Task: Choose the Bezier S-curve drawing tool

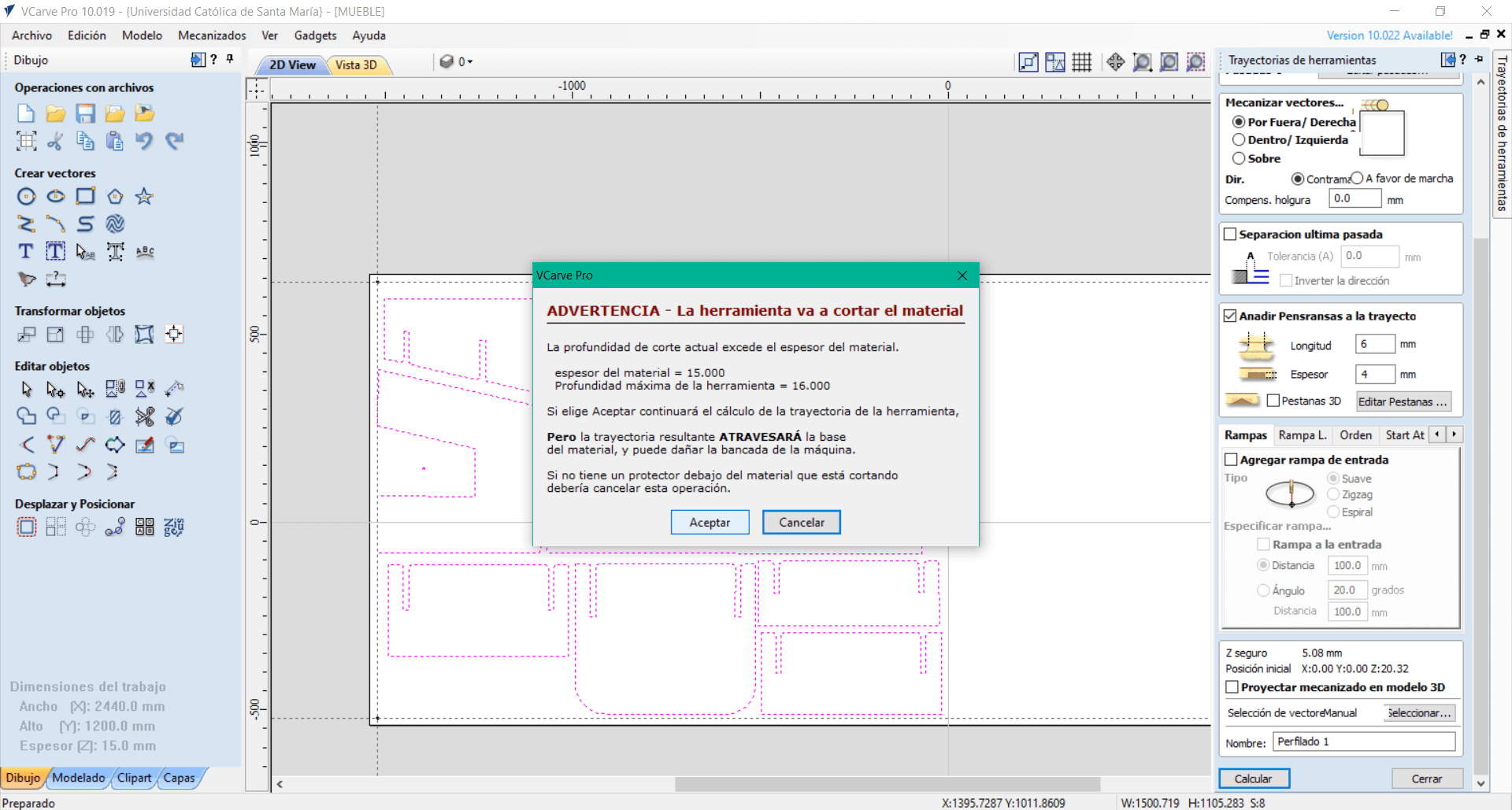Action: click(85, 224)
